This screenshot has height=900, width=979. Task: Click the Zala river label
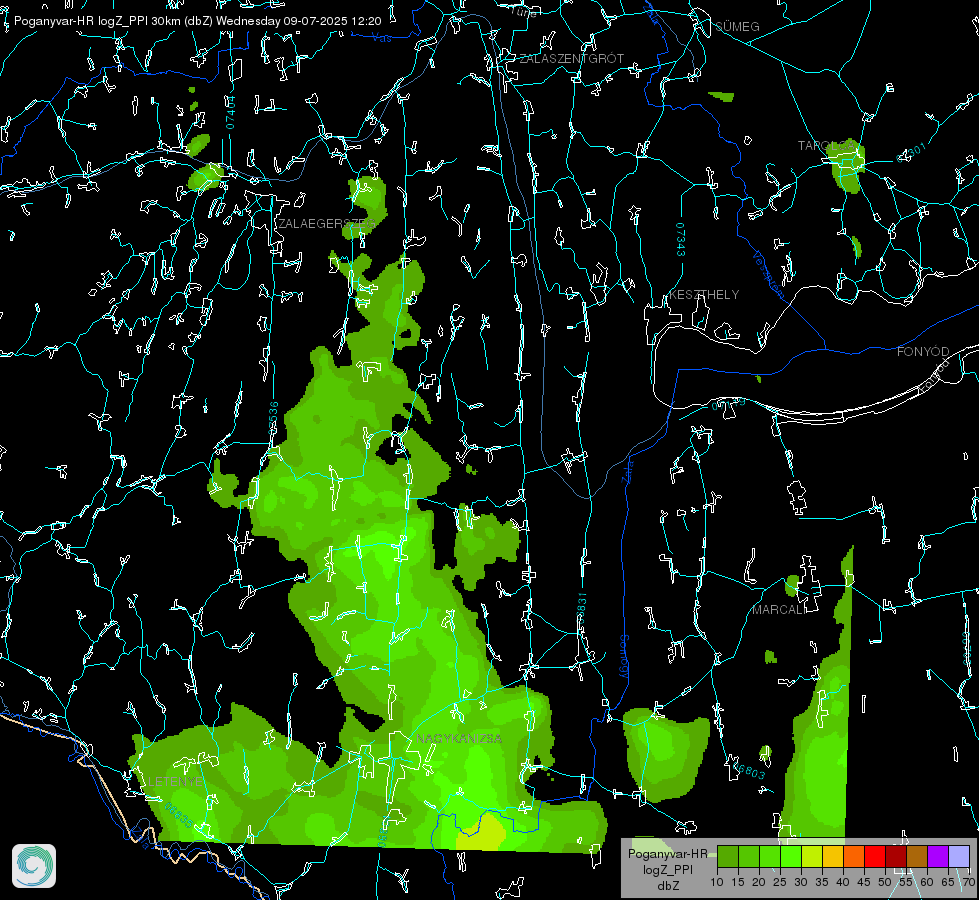627,471
